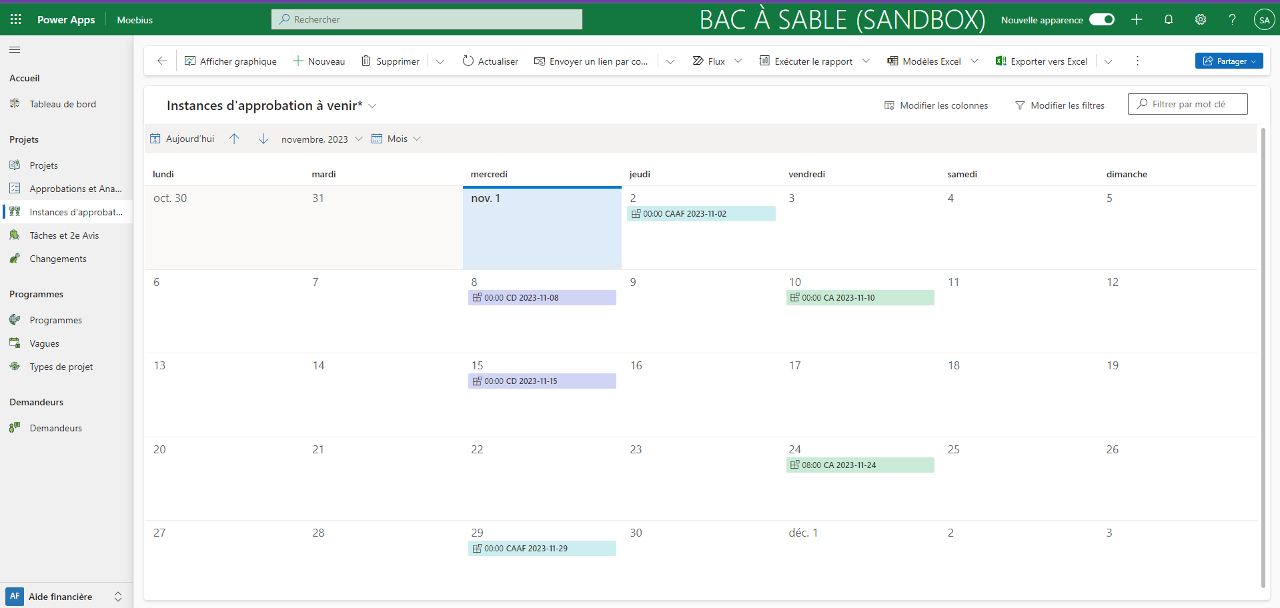Open the help question mark
1280x608 pixels.
(x=1232, y=20)
